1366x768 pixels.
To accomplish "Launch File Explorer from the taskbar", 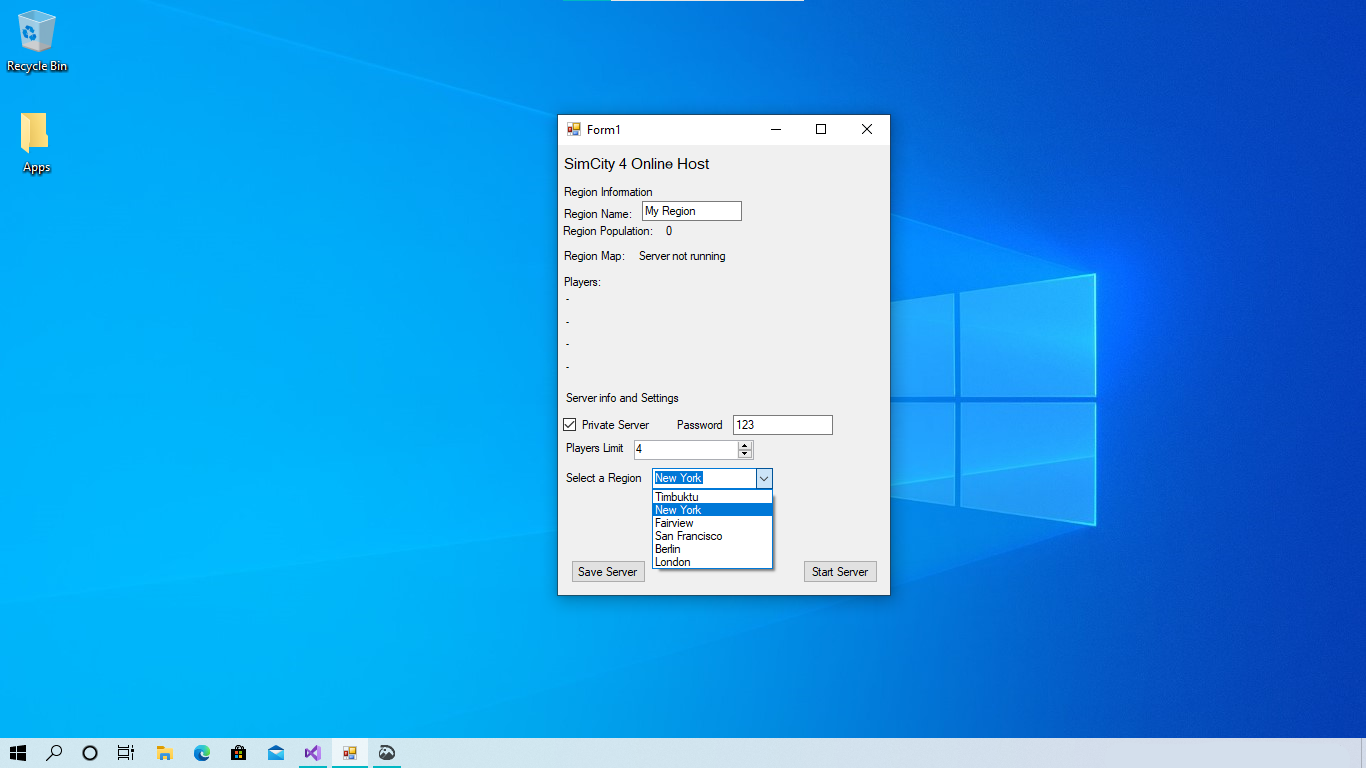I will click(x=166, y=753).
